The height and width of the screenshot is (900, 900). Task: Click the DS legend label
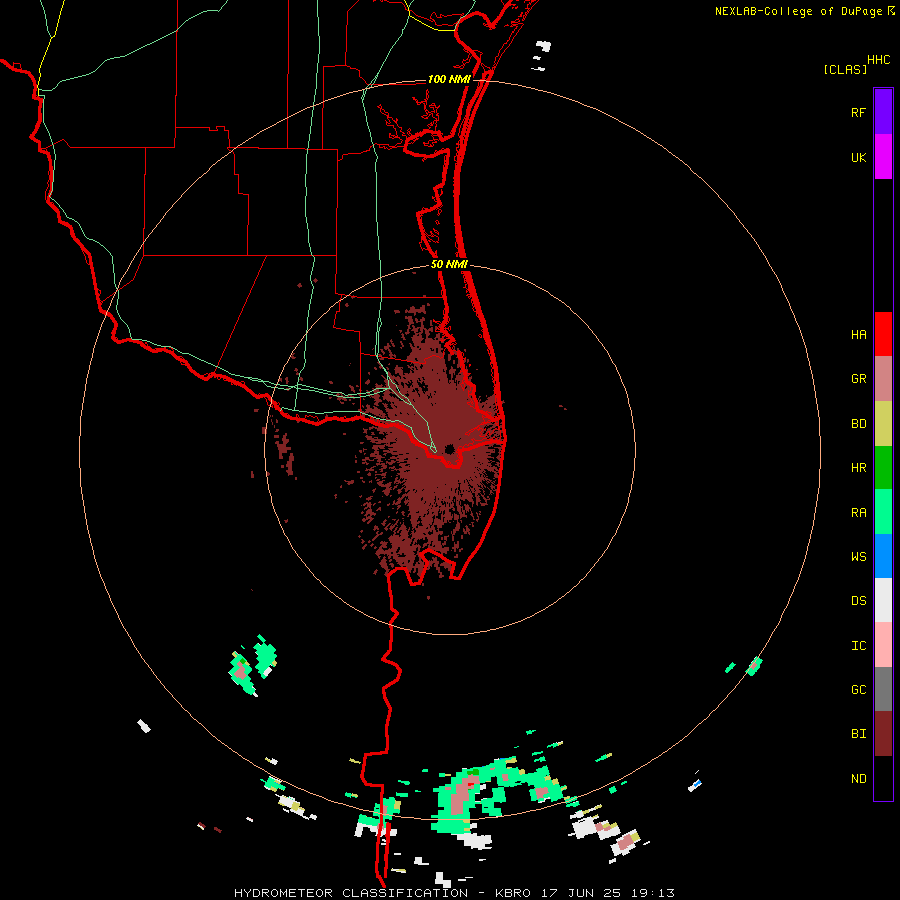pos(858,601)
